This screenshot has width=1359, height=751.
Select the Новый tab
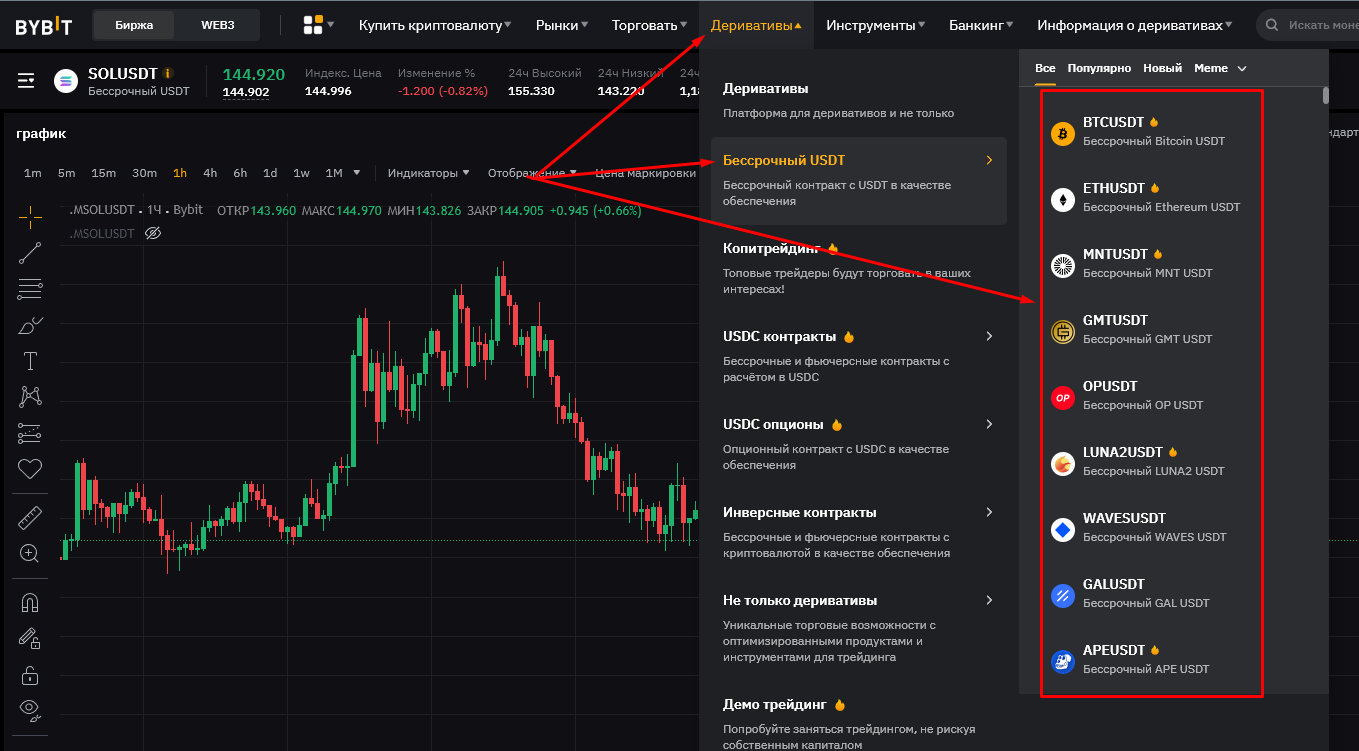coord(1163,69)
